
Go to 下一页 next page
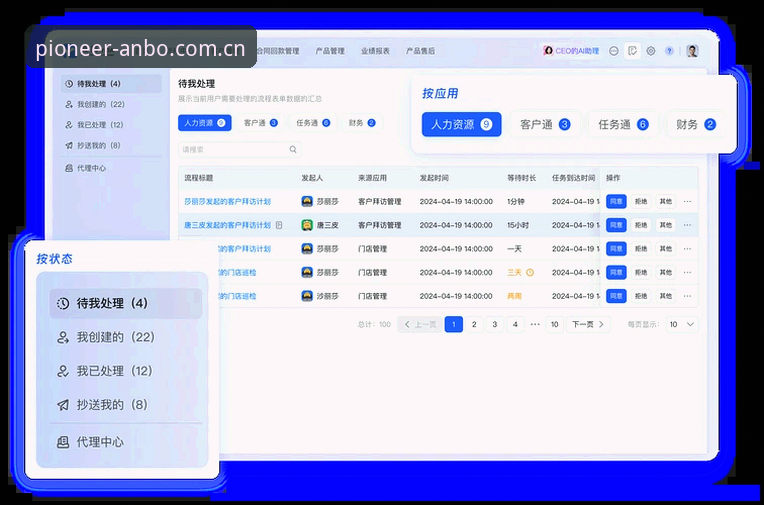(x=588, y=325)
